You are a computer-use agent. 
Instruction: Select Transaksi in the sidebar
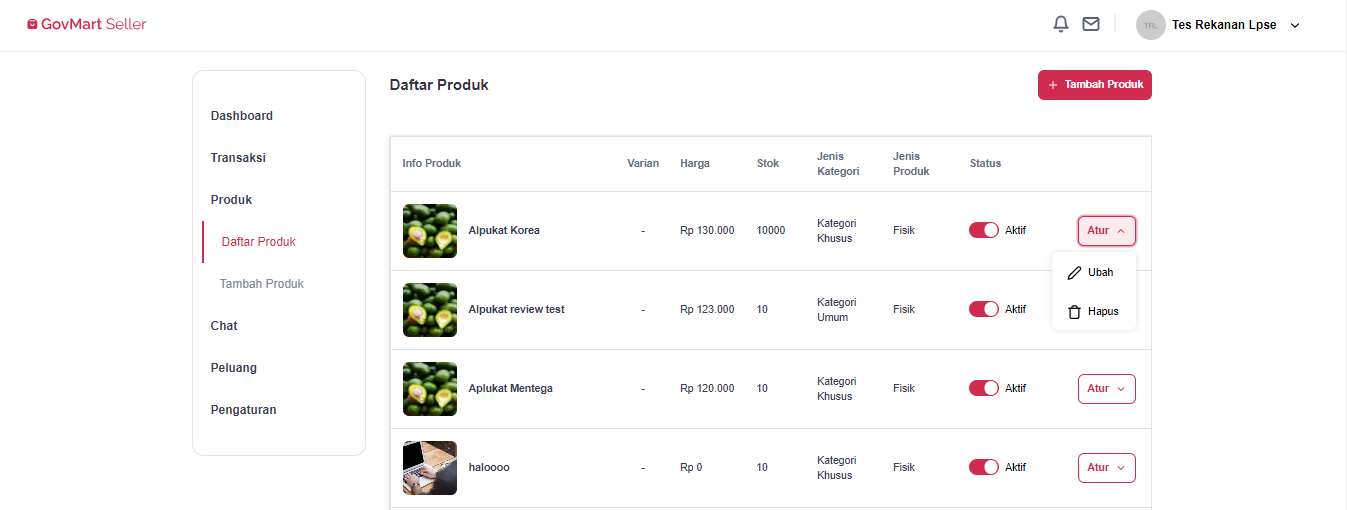[x=238, y=158]
